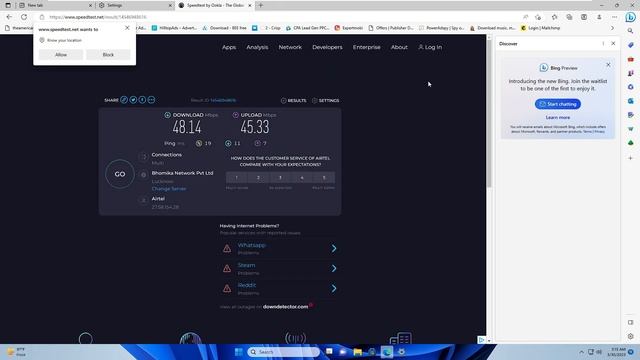Rate Airtel customer service as 2
The width and height of the screenshot is (640, 360).
click(258, 178)
